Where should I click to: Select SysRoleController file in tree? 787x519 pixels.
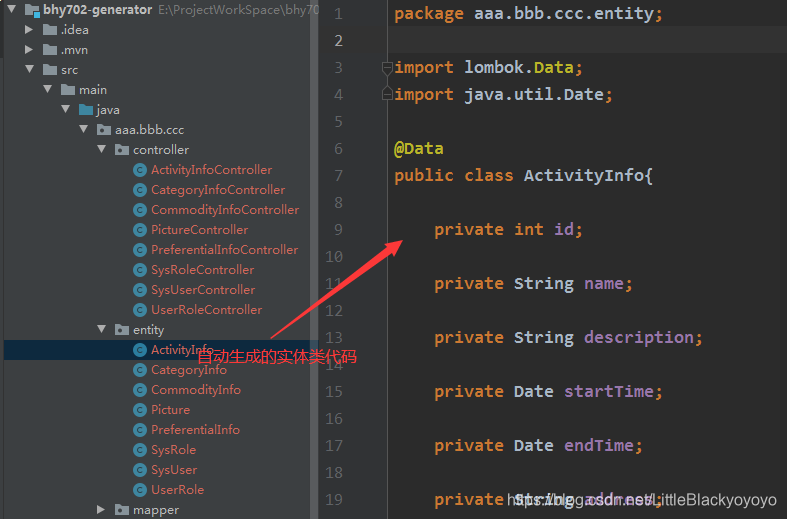[x=202, y=270]
